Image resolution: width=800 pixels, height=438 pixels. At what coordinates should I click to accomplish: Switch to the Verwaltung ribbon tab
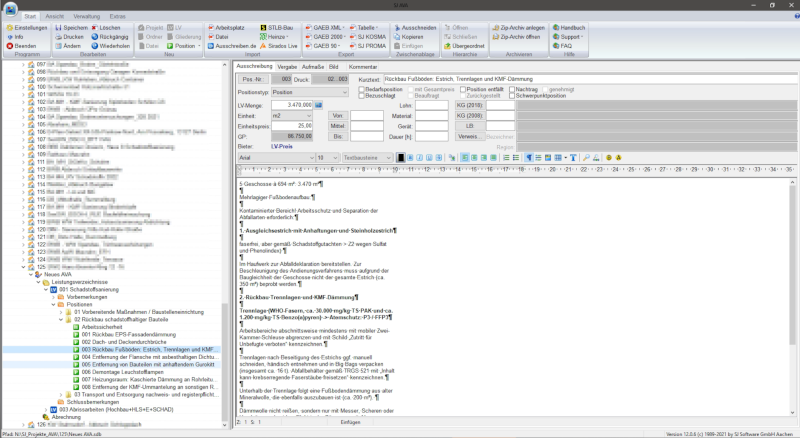pyautogui.click(x=87, y=16)
